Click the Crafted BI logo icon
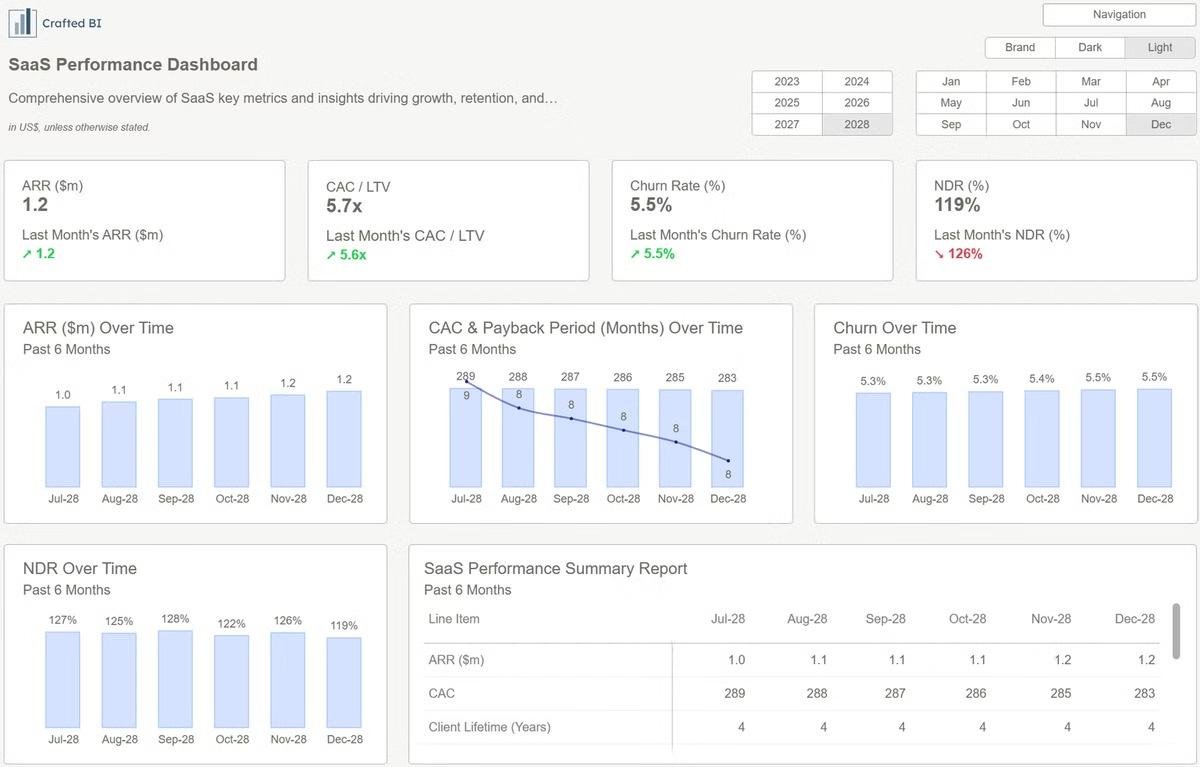 (x=22, y=22)
